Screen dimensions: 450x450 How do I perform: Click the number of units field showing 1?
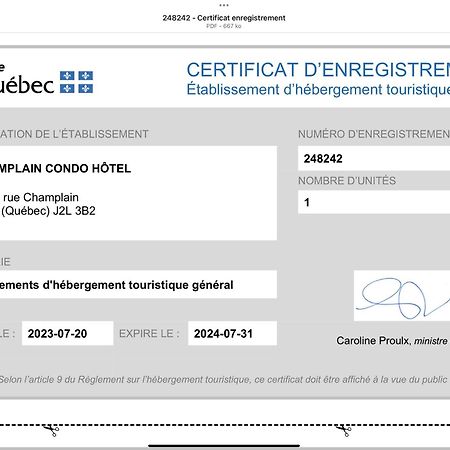pyautogui.click(x=374, y=202)
